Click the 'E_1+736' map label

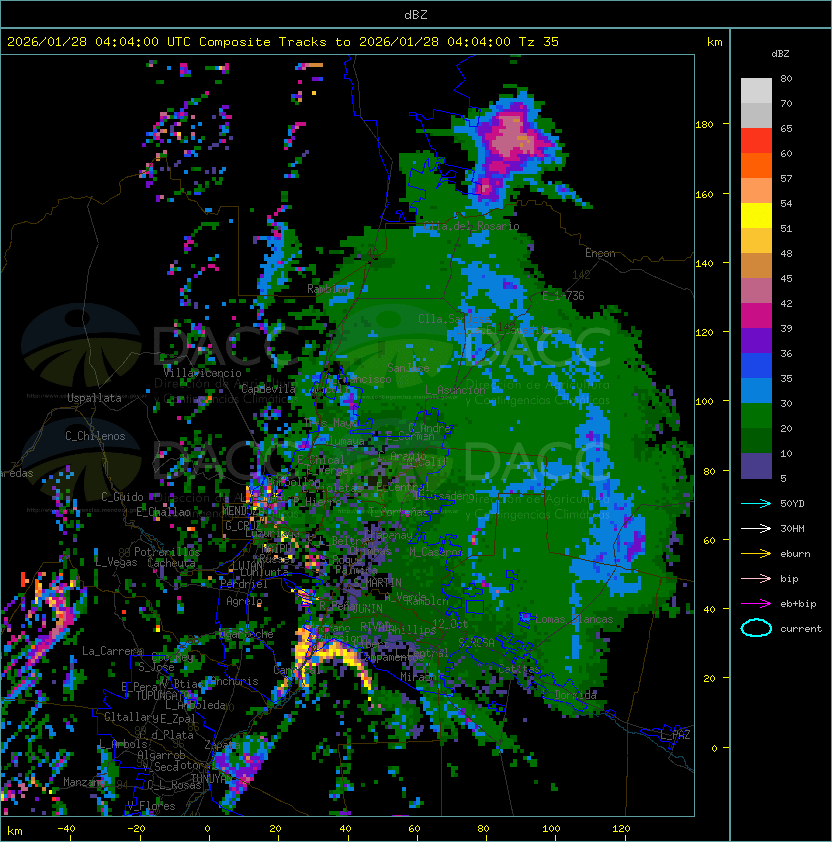[x=563, y=296]
